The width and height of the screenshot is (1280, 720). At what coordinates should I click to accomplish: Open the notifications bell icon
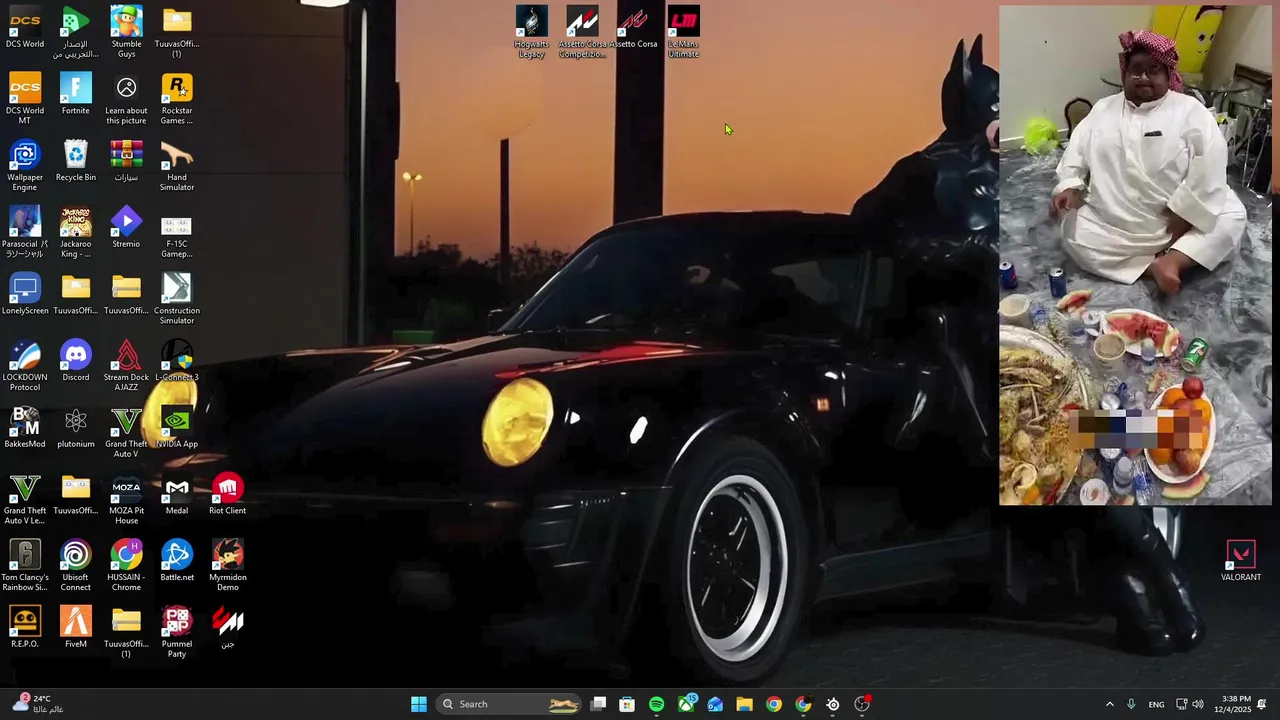click(1262, 704)
